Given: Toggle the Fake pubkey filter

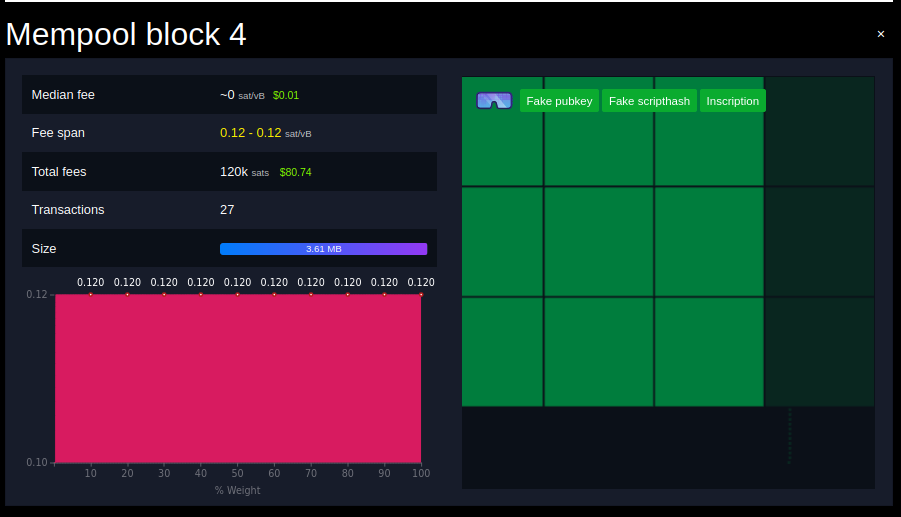Looking at the screenshot, I should [x=559, y=101].
